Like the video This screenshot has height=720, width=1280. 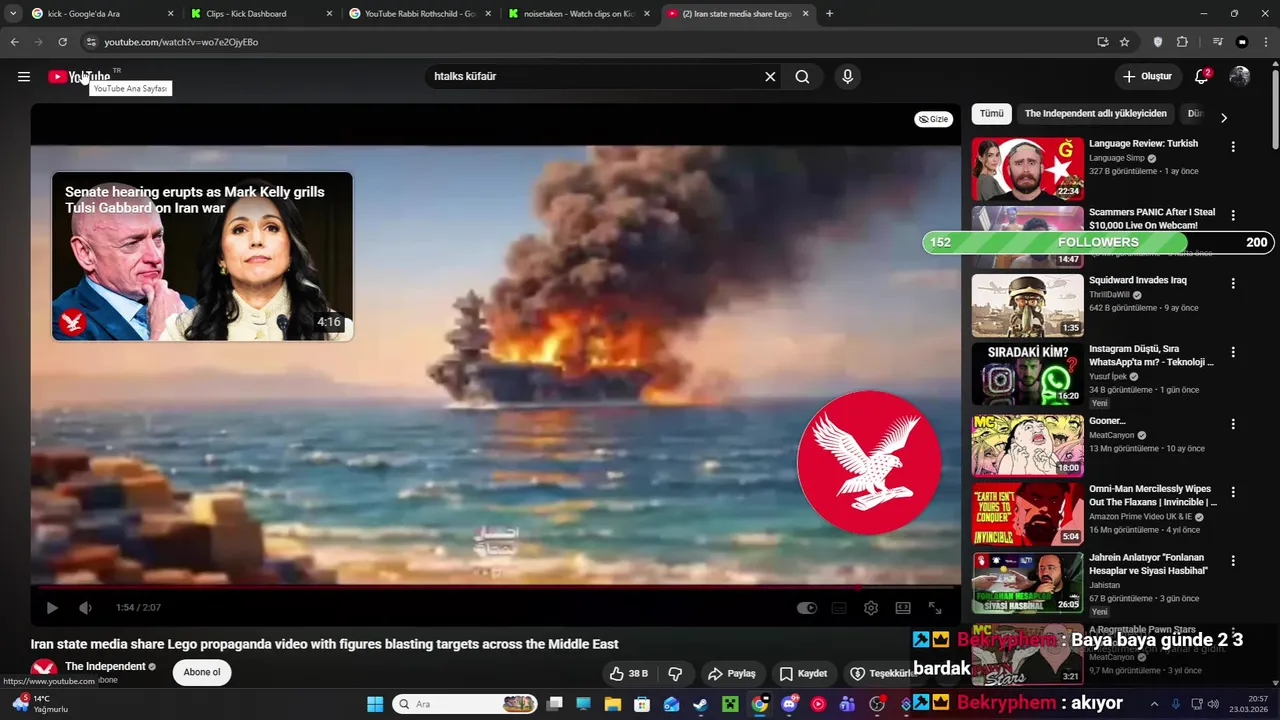[629, 673]
